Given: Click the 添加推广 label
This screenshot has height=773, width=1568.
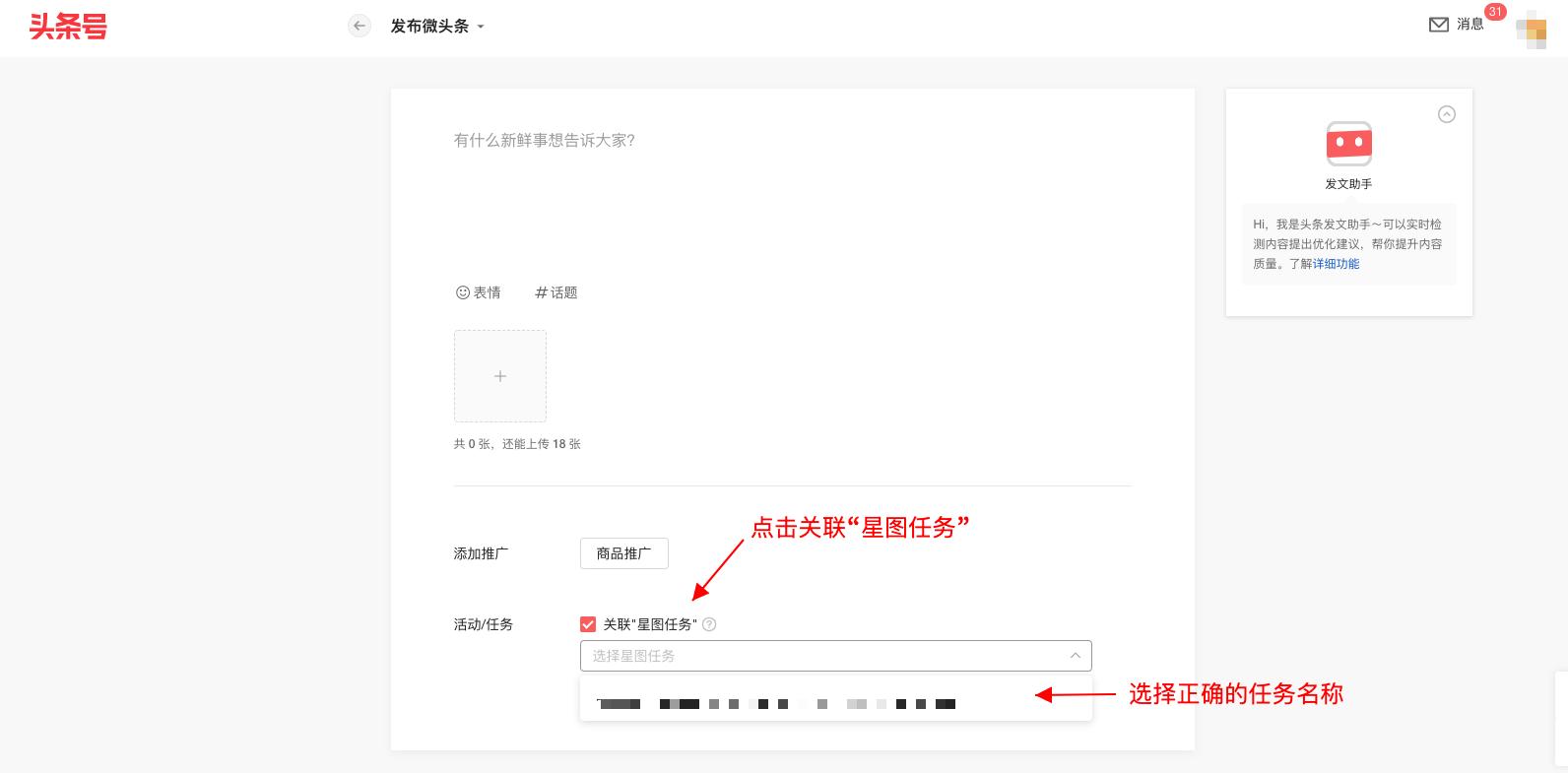Looking at the screenshot, I should tap(481, 553).
